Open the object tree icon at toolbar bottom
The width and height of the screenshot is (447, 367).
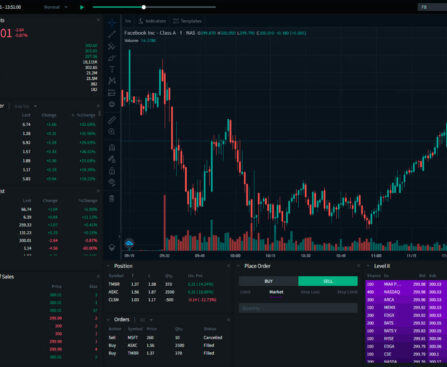[112, 247]
